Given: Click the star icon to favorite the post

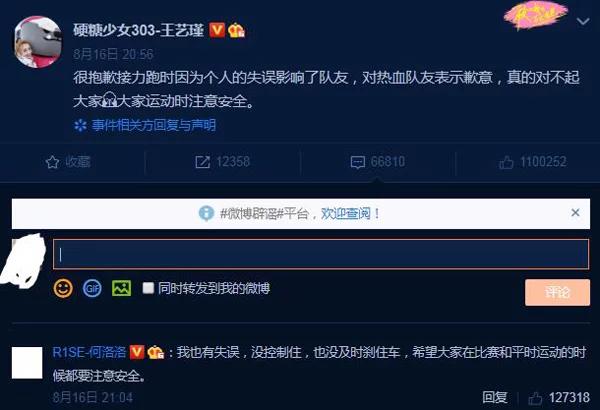Looking at the screenshot, I should coord(52,162).
